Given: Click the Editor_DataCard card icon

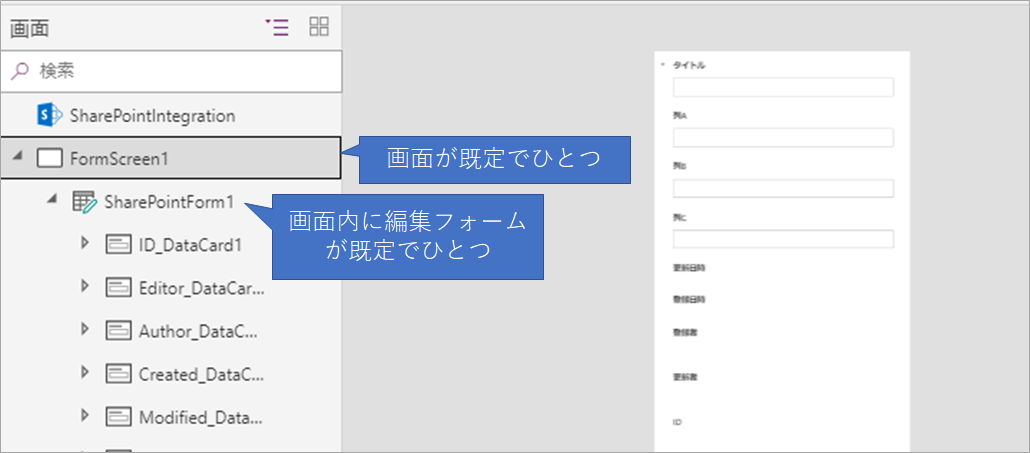Looking at the screenshot, I should click(118, 288).
